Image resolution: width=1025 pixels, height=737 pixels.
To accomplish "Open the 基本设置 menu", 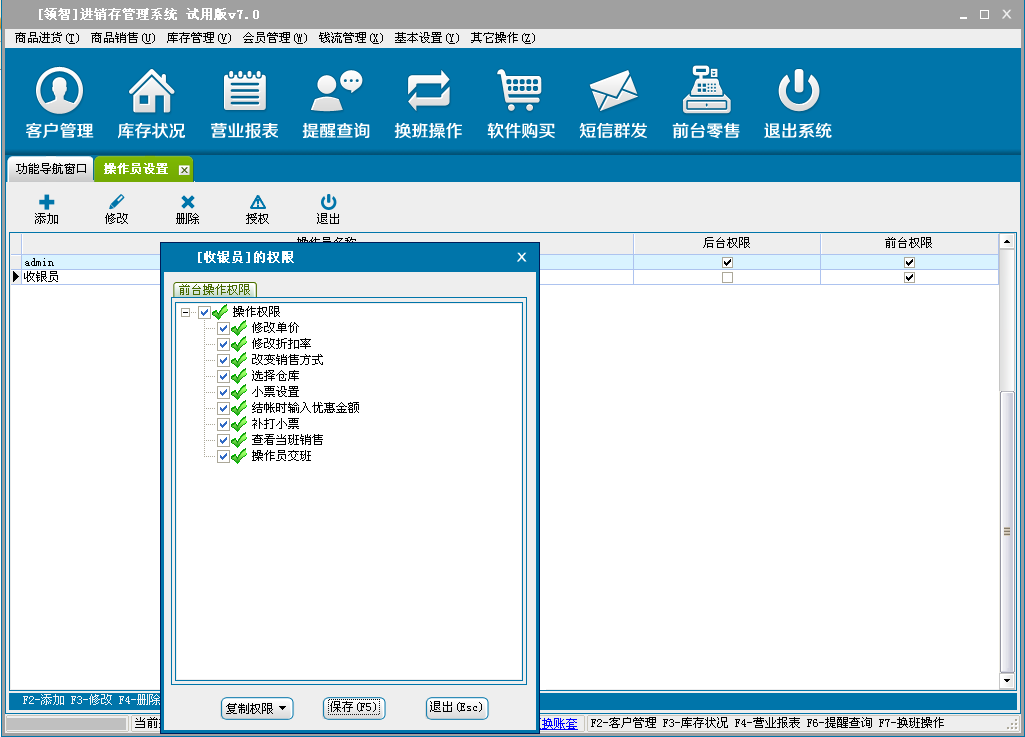I will 426,38.
